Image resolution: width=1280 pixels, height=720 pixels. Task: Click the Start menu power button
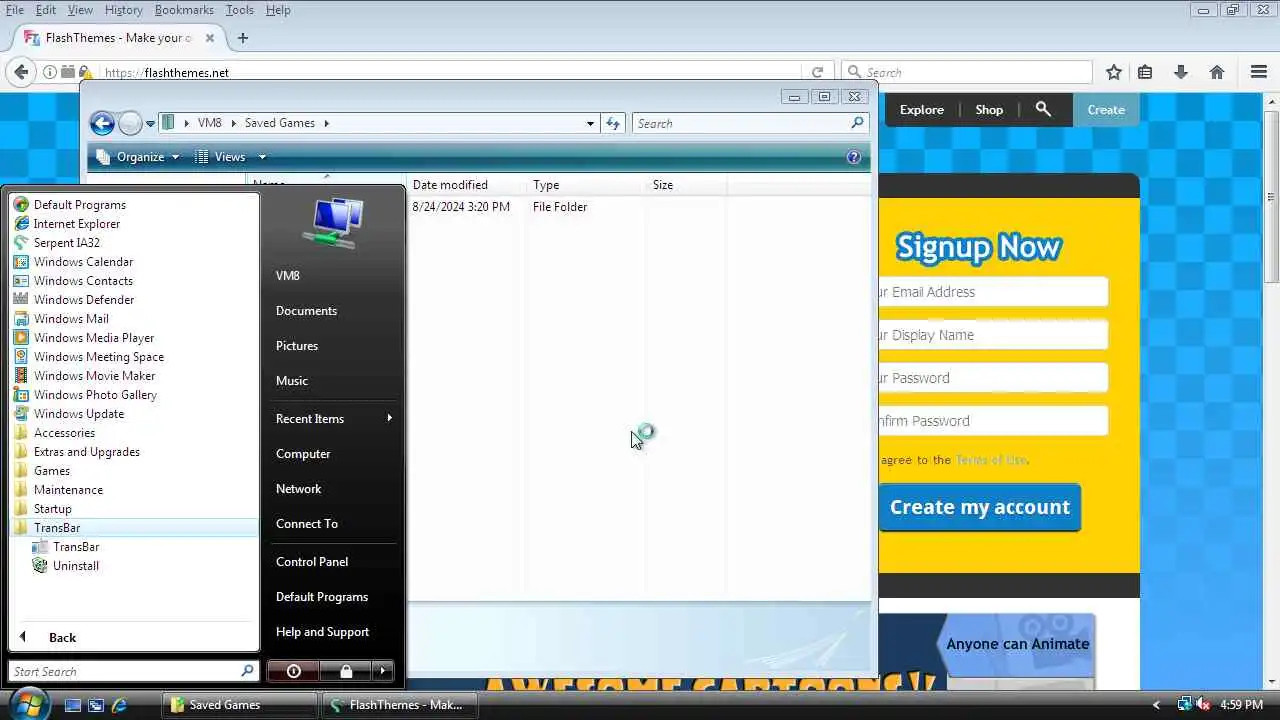click(x=293, y=671)
